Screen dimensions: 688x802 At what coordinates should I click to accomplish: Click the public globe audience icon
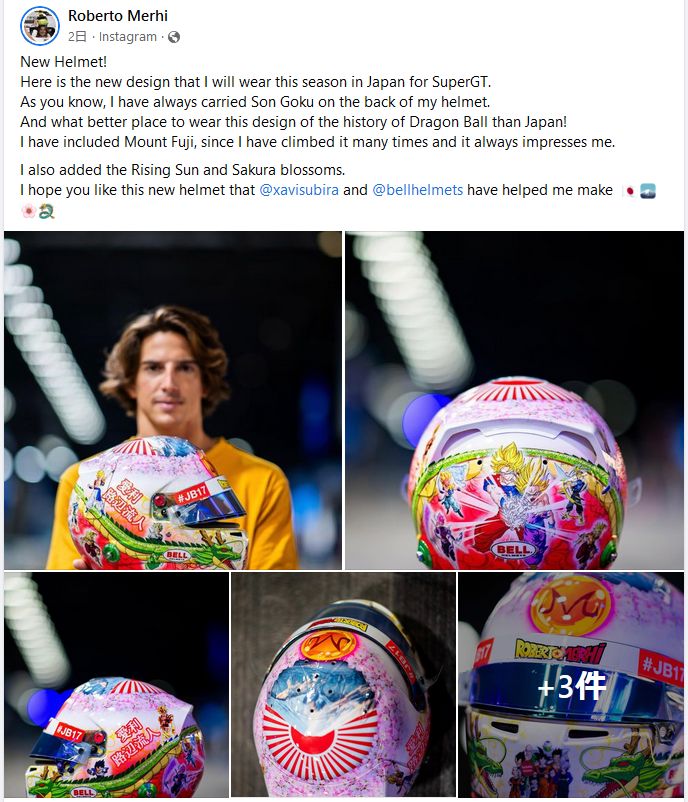click(x=174, y=37)
